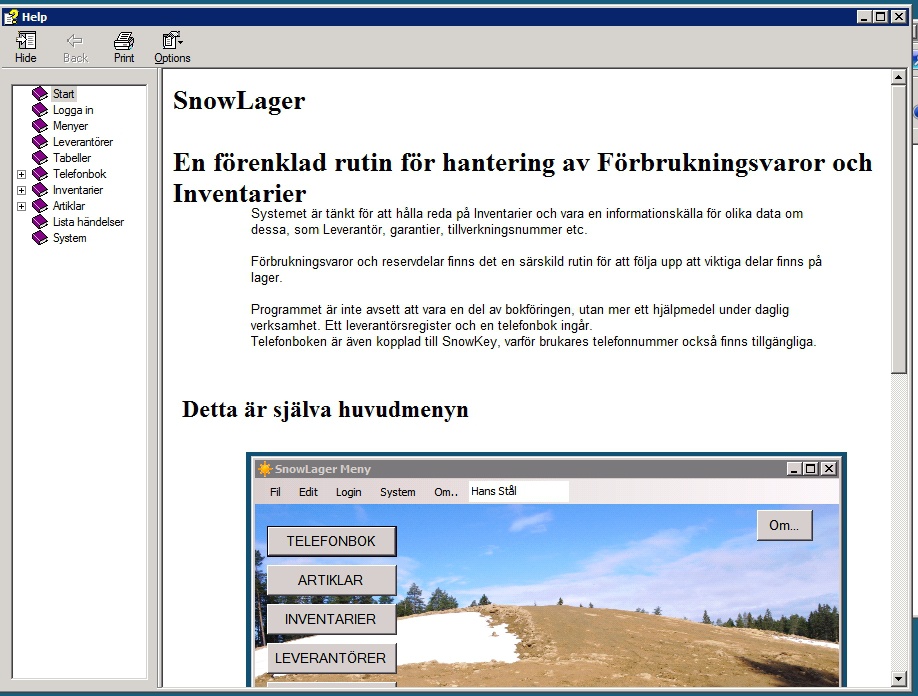Click the book icon beside Lista händelser

40,222
